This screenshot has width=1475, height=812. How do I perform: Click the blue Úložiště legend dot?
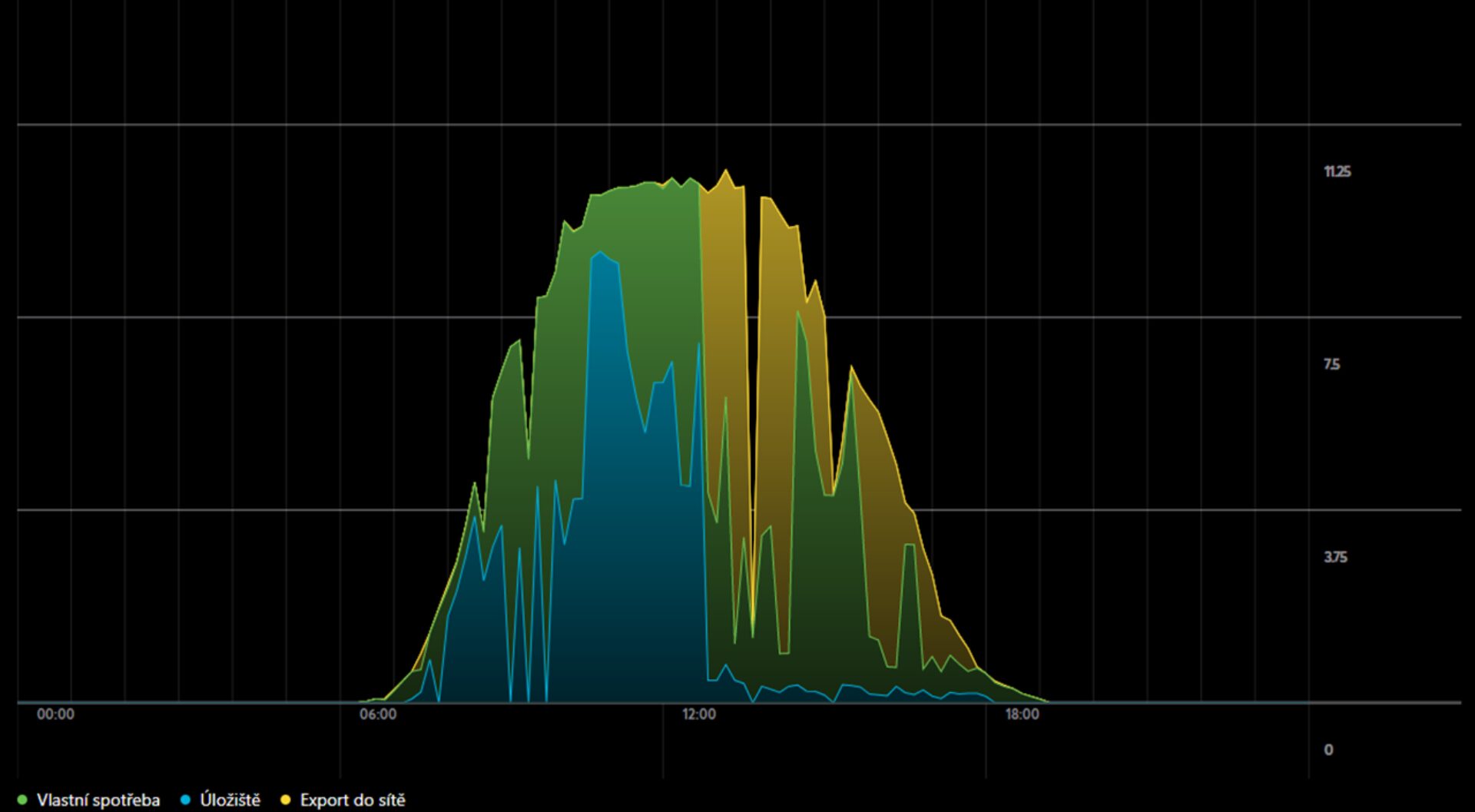(185, 800)
